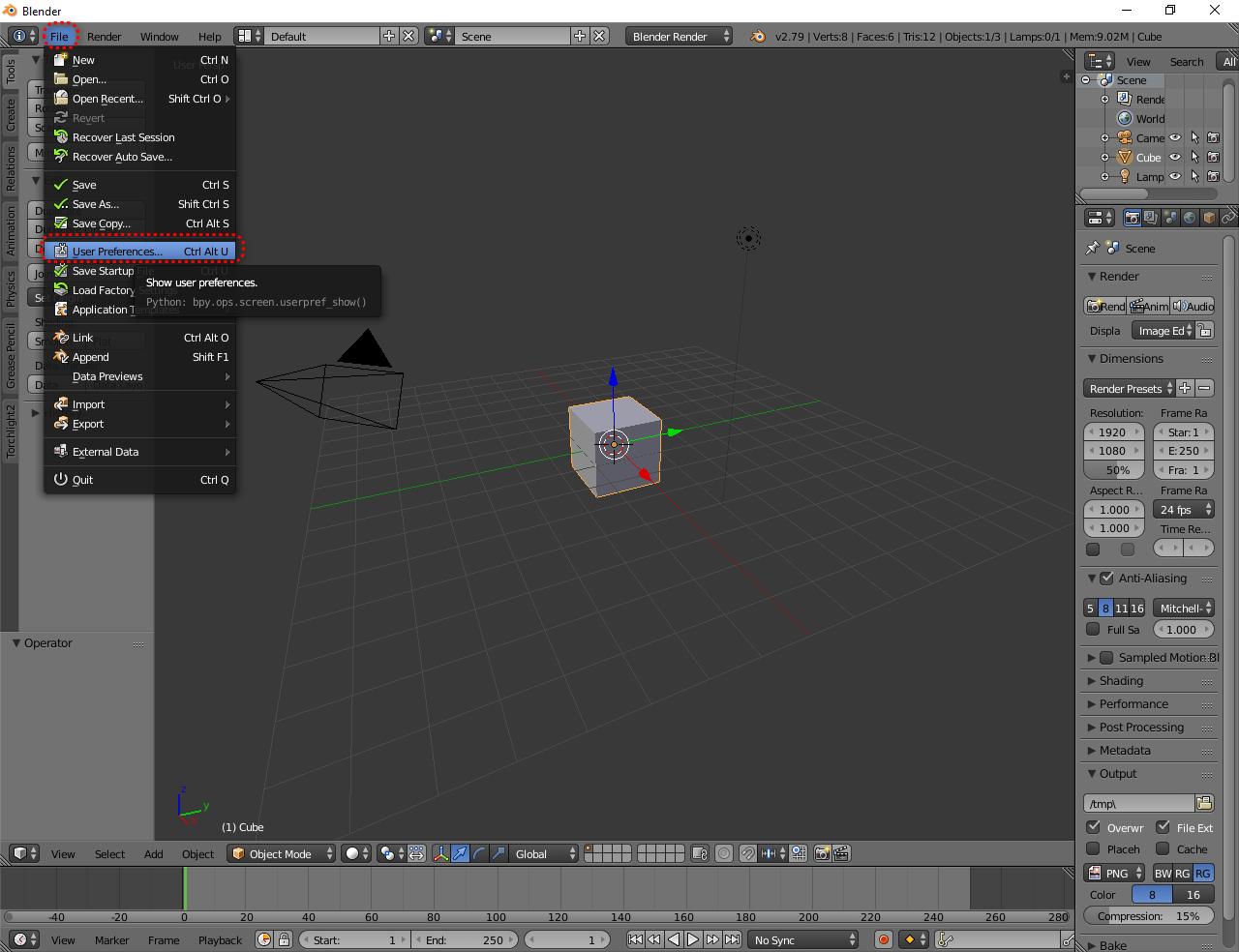
Task: Click the Animation render button
Action: (x=1149, y=307)
